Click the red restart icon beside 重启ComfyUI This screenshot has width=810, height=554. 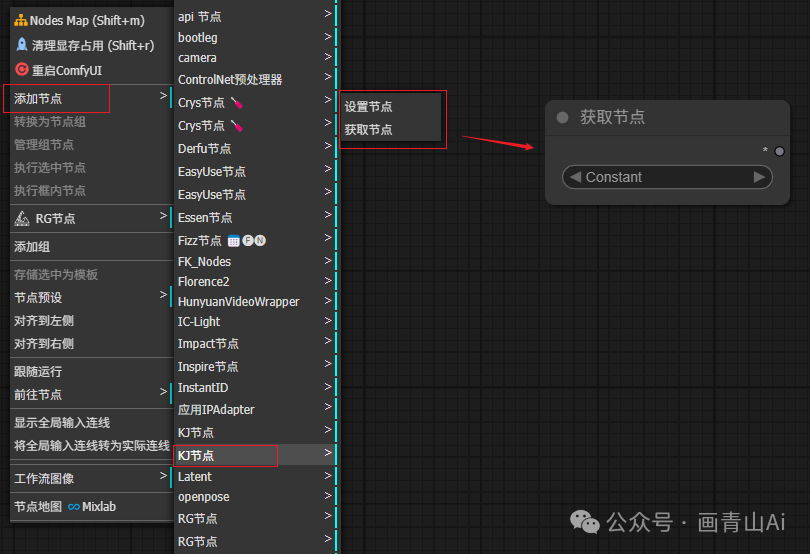tap(22, 69)
